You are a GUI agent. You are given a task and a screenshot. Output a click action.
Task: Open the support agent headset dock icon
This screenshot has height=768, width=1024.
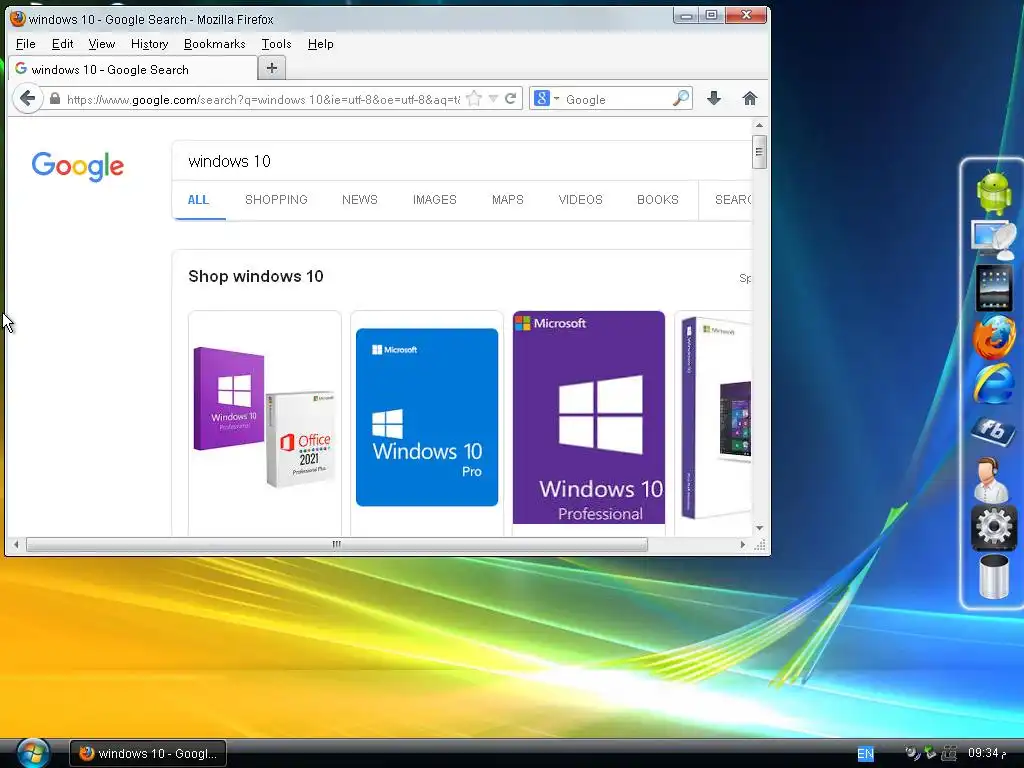[991, 479]
